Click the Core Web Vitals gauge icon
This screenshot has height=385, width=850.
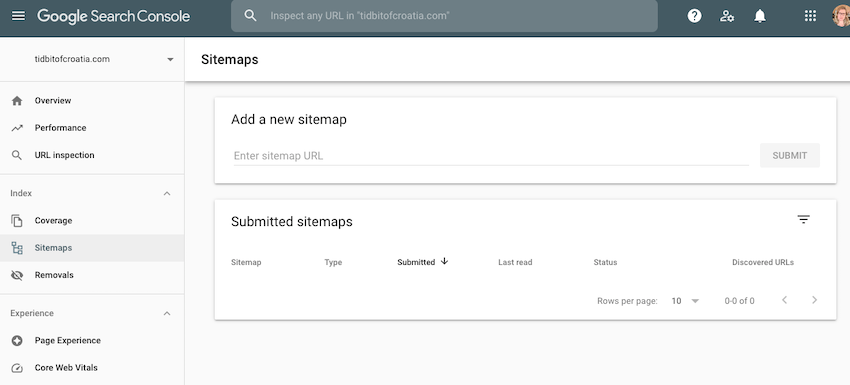[17, 368]
